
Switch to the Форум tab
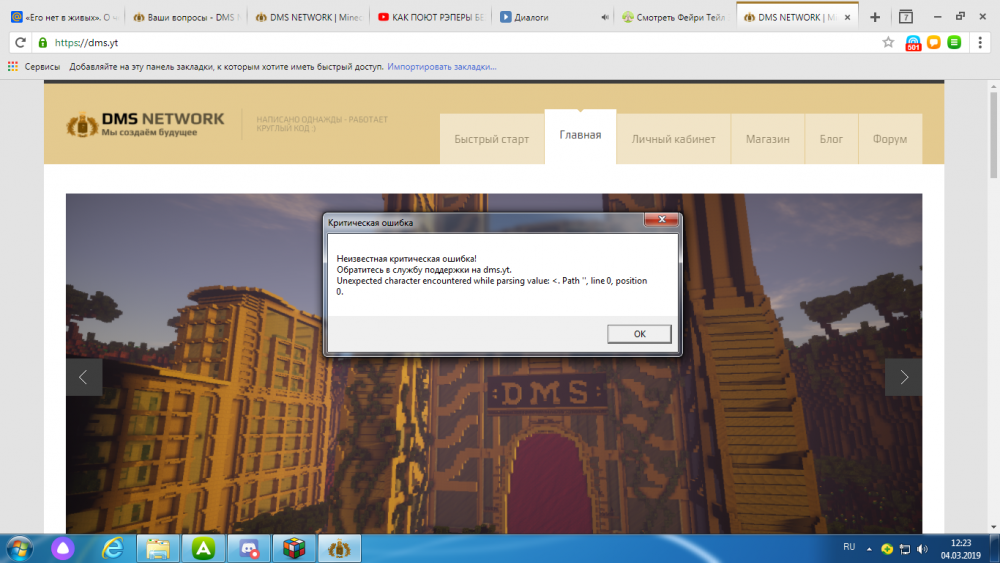coord(889,139)
